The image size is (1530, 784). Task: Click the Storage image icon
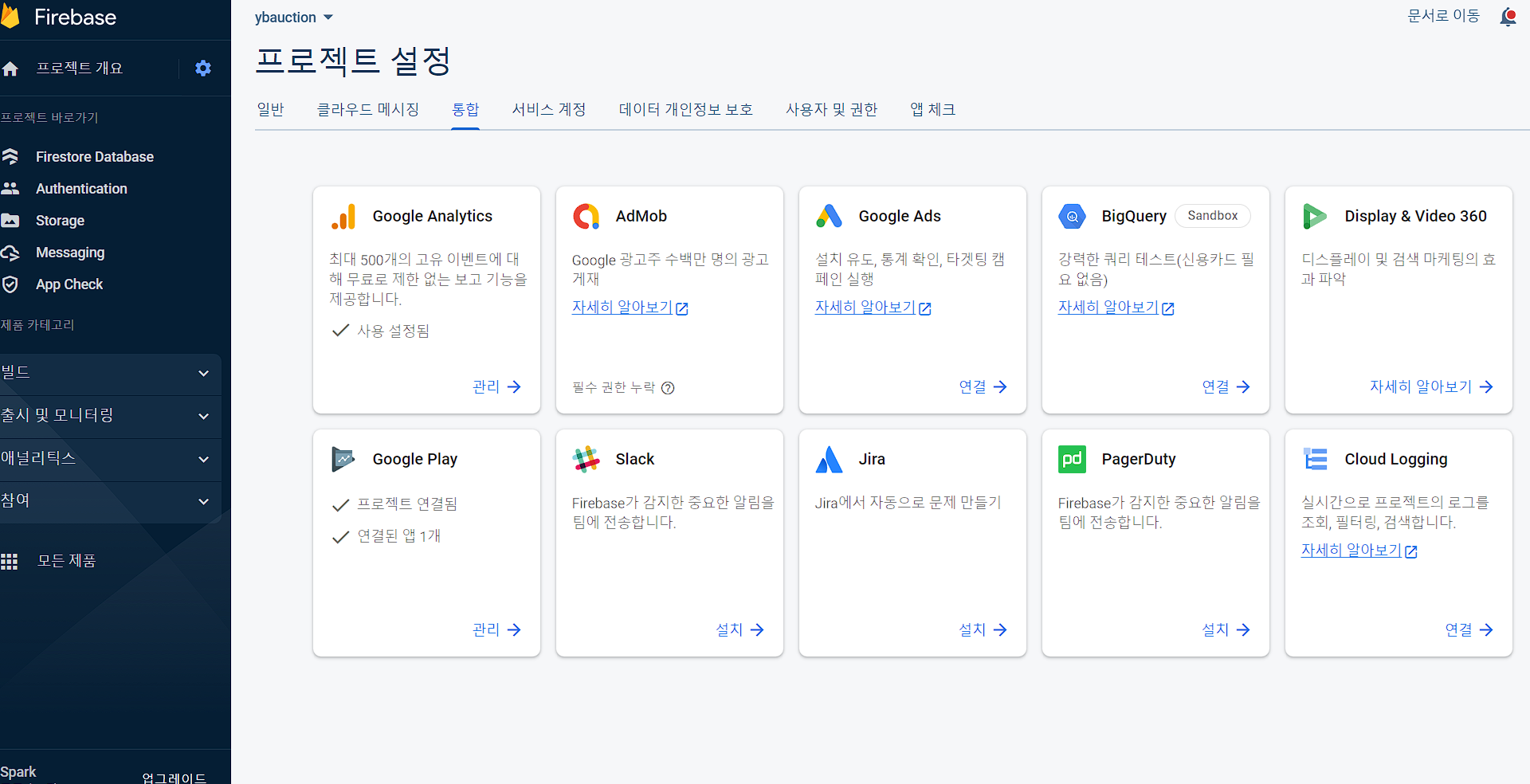pyautogui.click(x=10, y=221)
